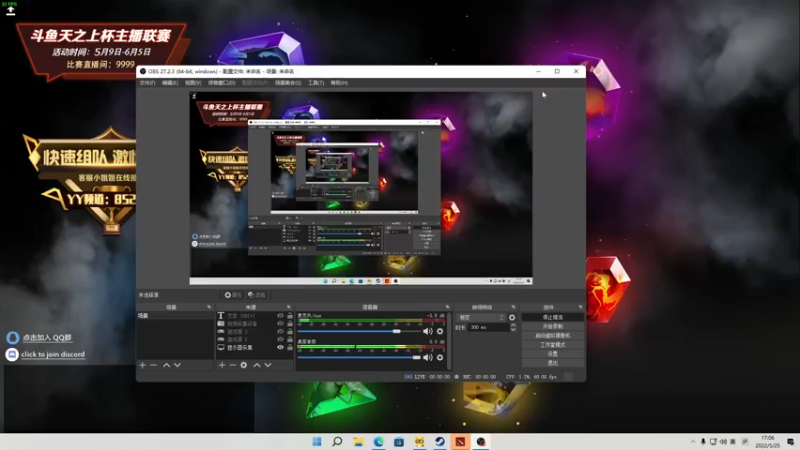Open the Help menu in OBS
This screenshot has height=450, width=800.
pyautogui.click(x=339, y=83)
